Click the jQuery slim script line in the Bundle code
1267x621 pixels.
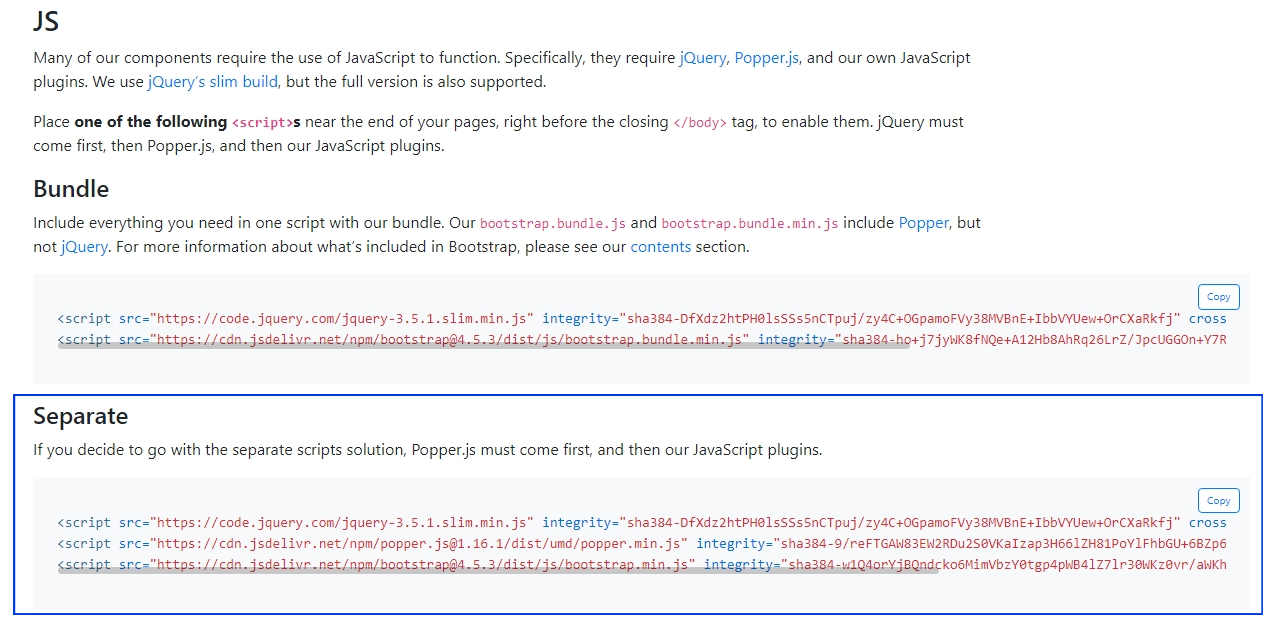(x=642, y=319)
